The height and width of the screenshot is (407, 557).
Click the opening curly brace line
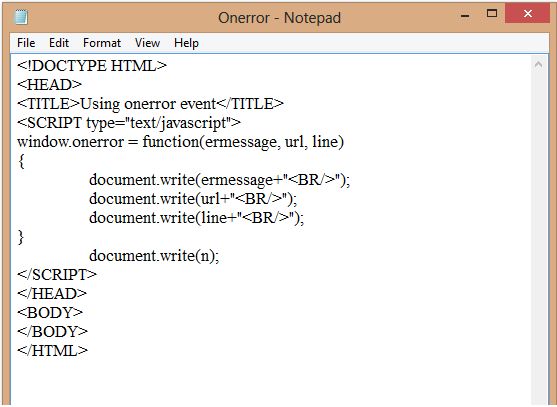[21, 161]
